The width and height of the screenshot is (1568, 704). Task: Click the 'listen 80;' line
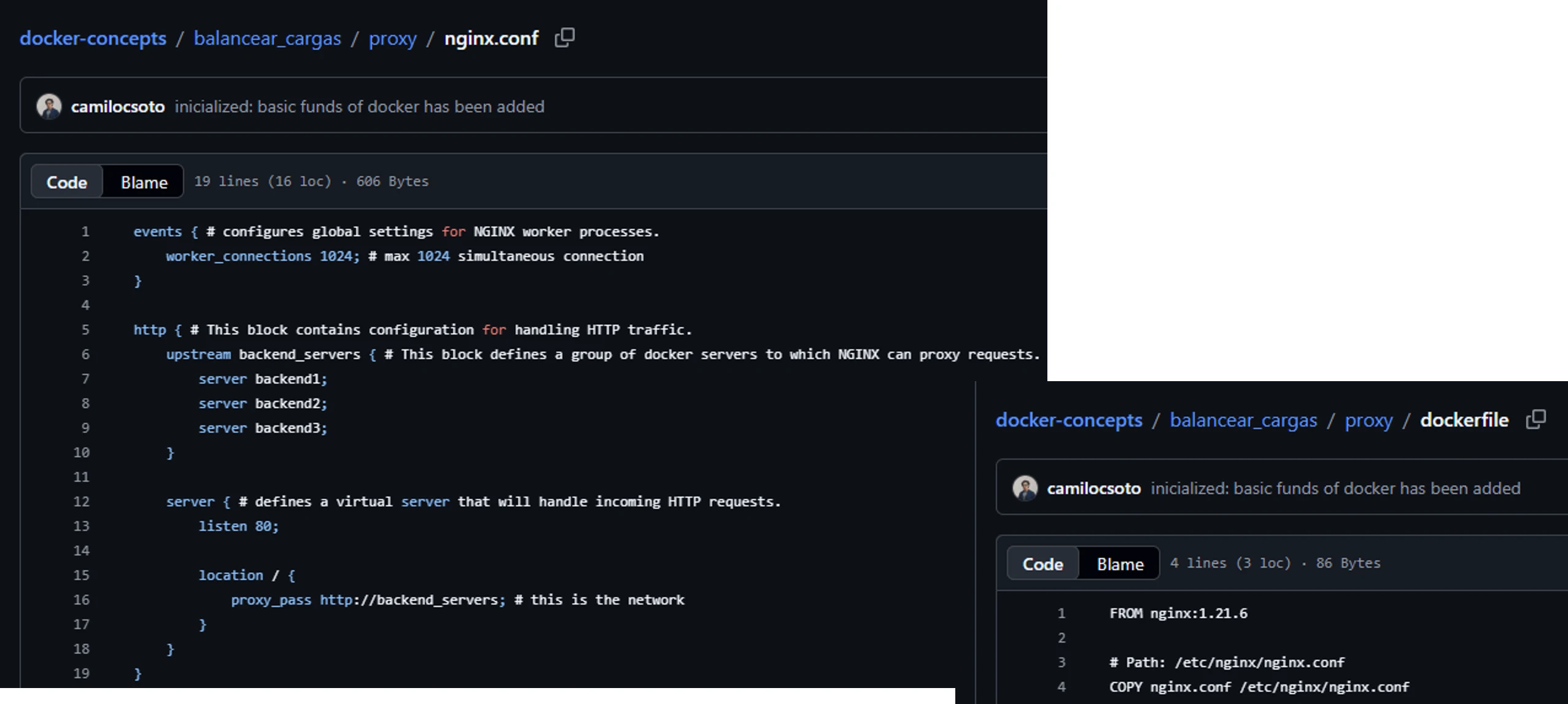[239, 526]
